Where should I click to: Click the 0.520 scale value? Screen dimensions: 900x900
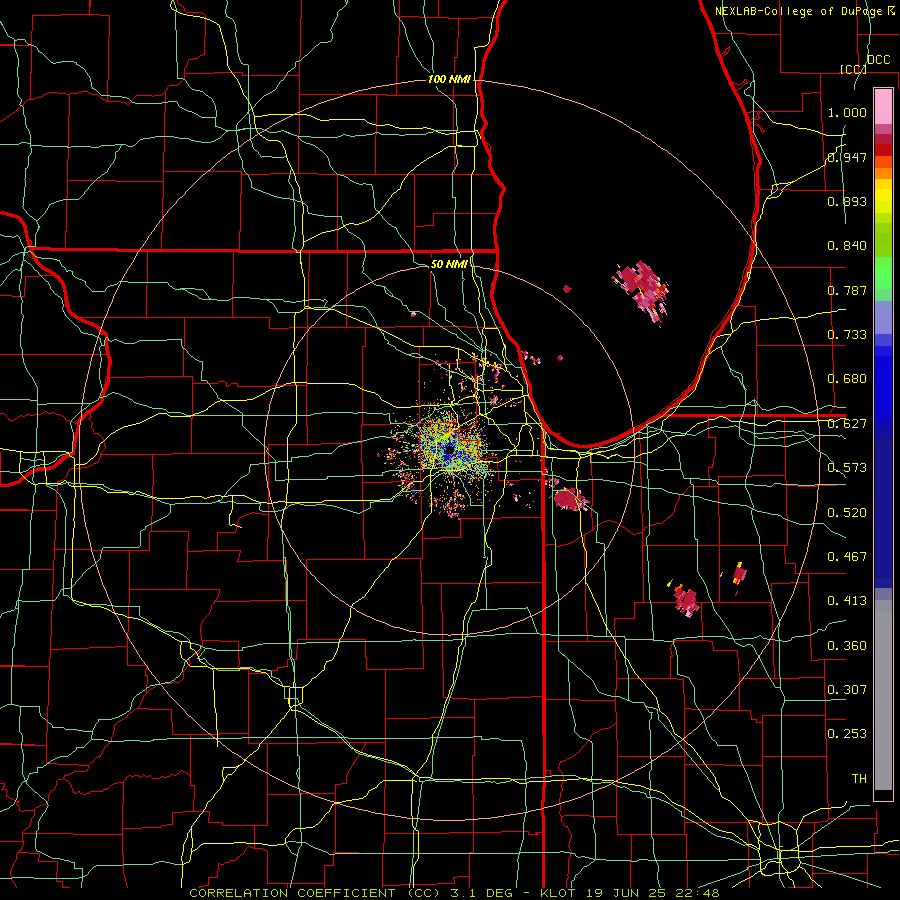point(847,513)
